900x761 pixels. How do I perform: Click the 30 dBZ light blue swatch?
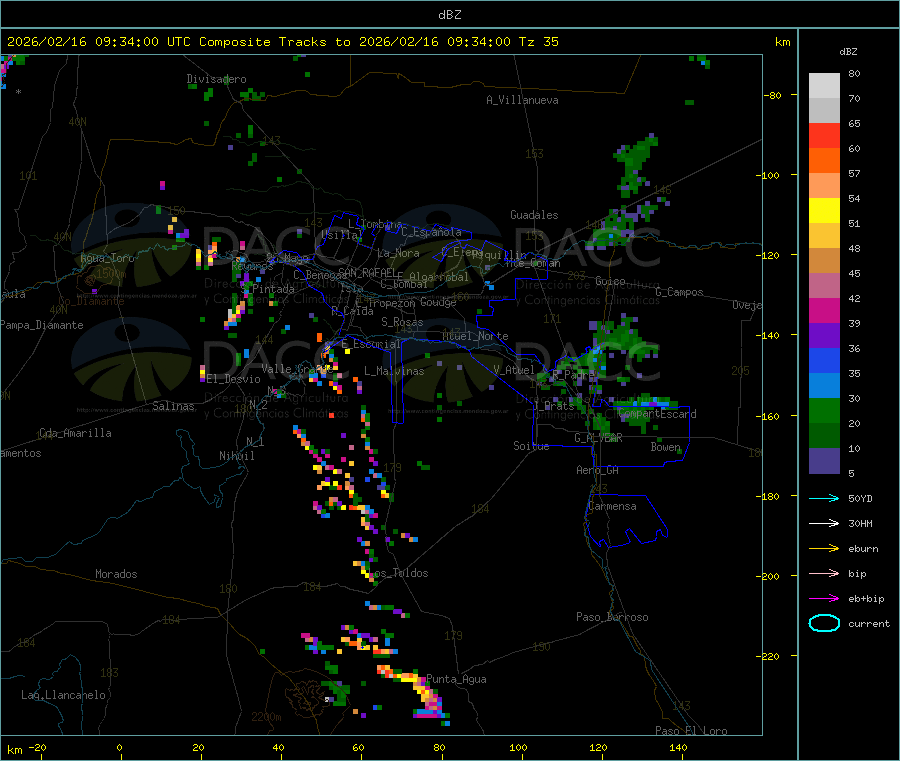click(824, 386)
